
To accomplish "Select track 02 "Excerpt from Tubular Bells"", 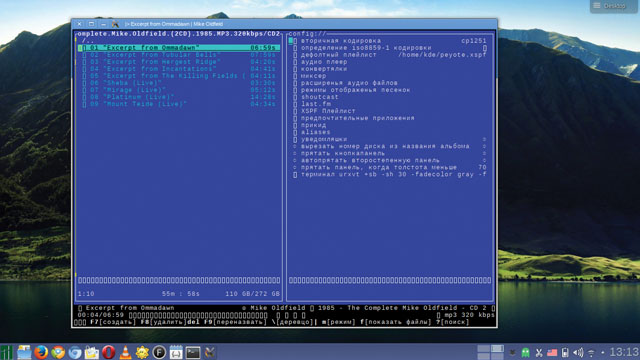I will pyautogui.click(x=179, y=55).
